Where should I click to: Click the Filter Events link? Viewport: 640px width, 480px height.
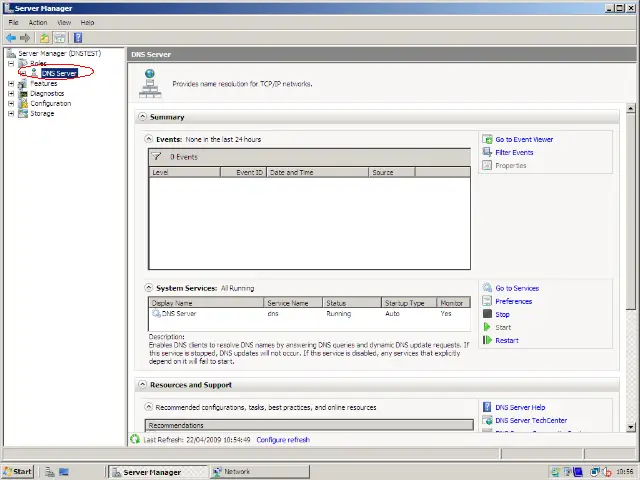[514, 152]
